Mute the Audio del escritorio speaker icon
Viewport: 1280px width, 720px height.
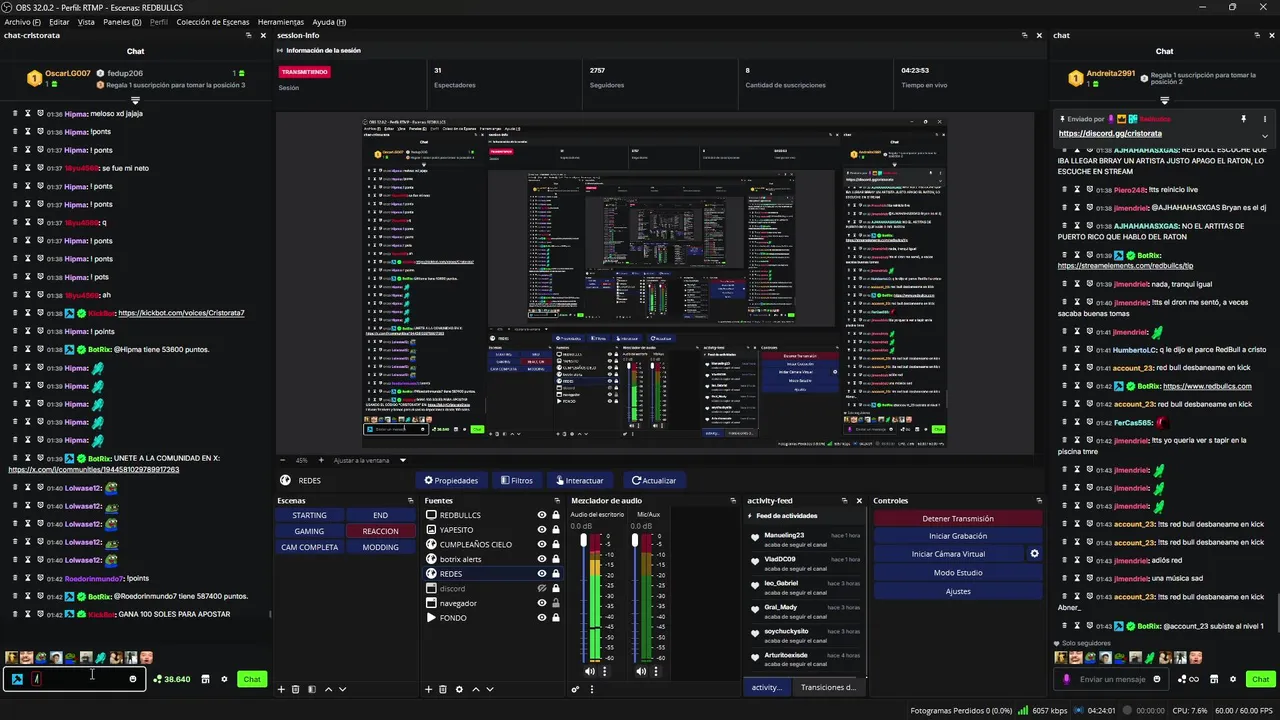point(590,671)
